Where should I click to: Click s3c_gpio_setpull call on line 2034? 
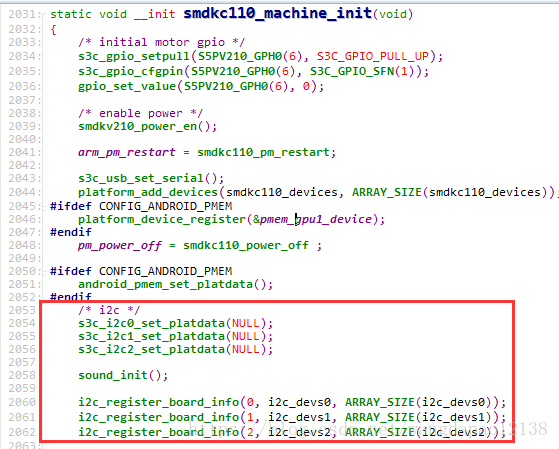(x=134, y=56)
